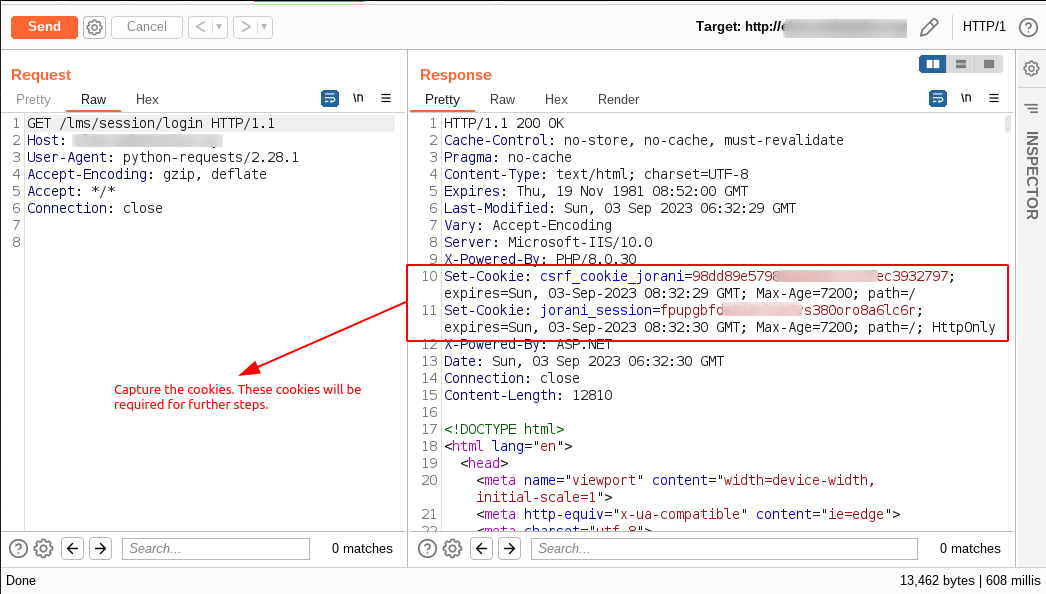
Task: Open Request search help icon
Action: [19, 549]
